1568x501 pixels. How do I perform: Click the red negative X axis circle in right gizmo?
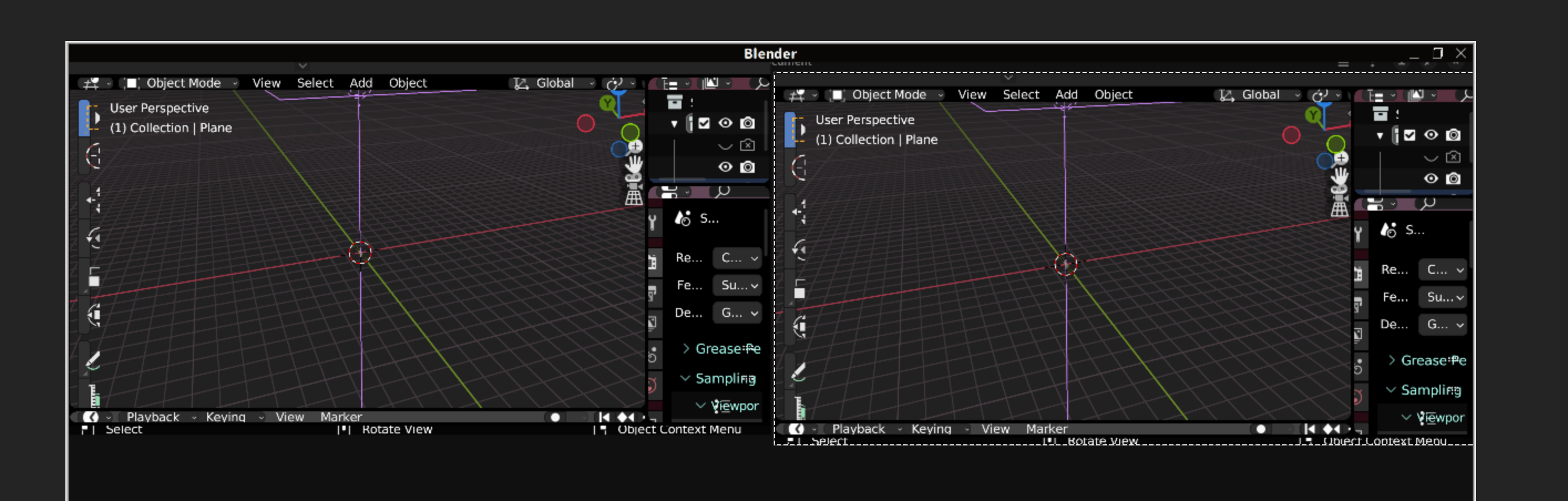click(1291, 135)
